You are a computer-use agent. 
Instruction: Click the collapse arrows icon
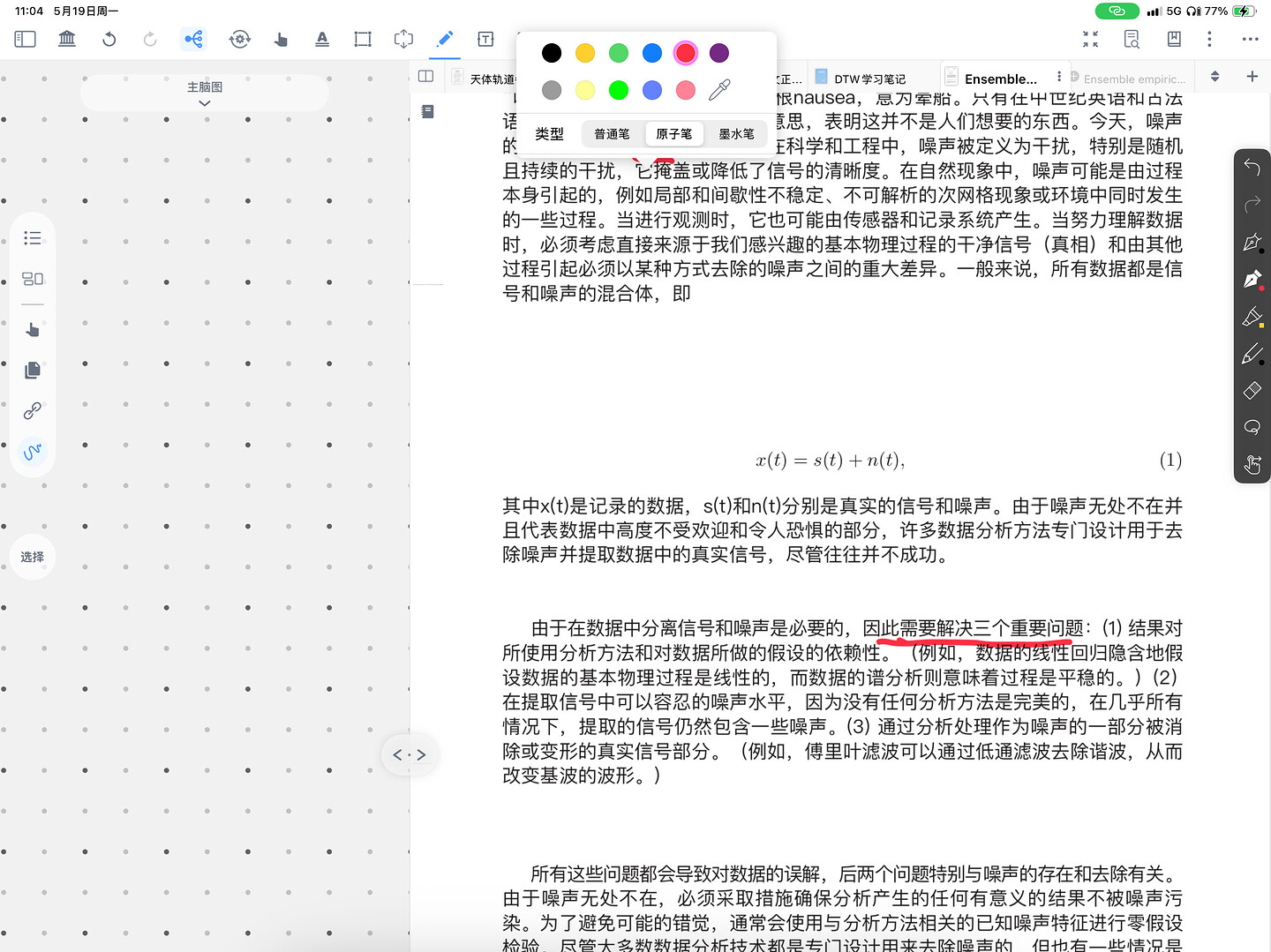pyautogui.click(x=1091, y=39)
